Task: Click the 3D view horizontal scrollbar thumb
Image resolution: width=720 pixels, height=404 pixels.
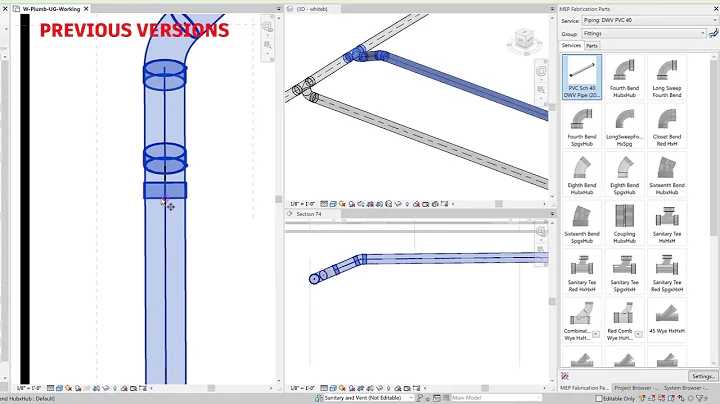Action: 499,204
